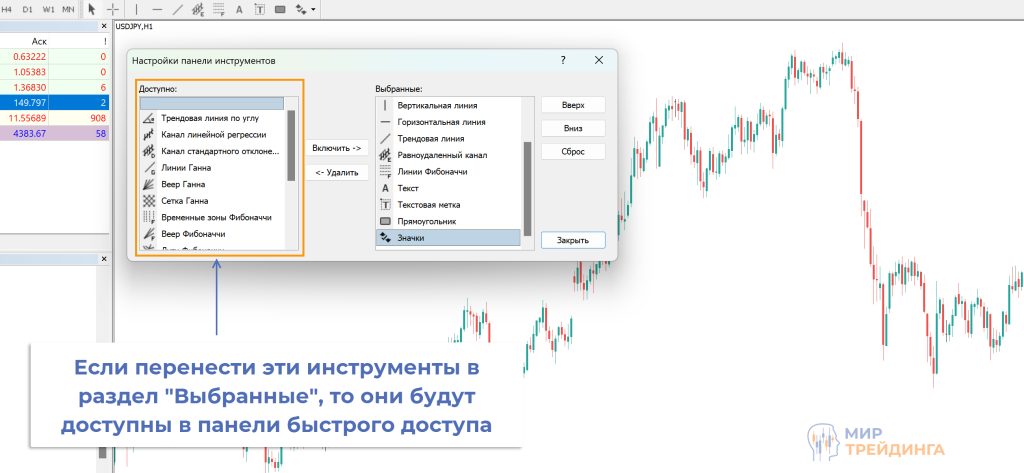Click the available list scrollbar
The width and height of the screenshot is (1024, 473).
pyautogui.click(x=291, y=145)
